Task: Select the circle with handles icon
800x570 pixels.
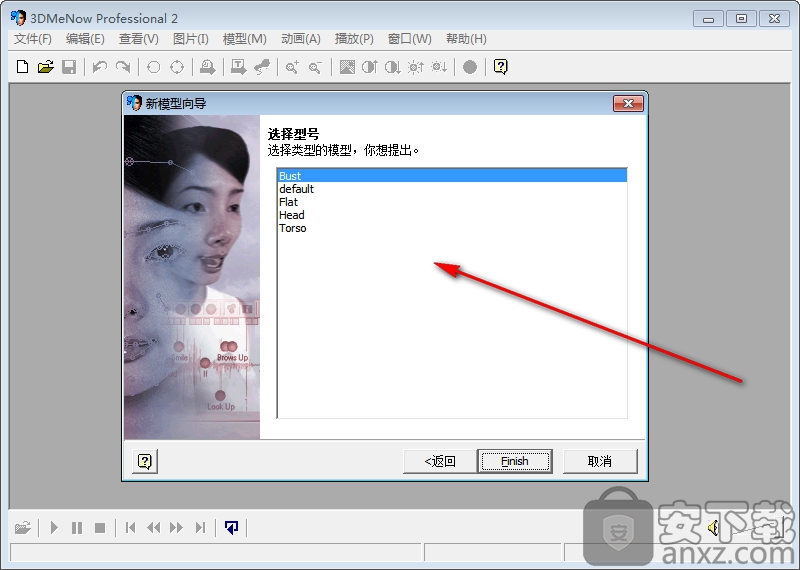Action: (x=177, y=67)
